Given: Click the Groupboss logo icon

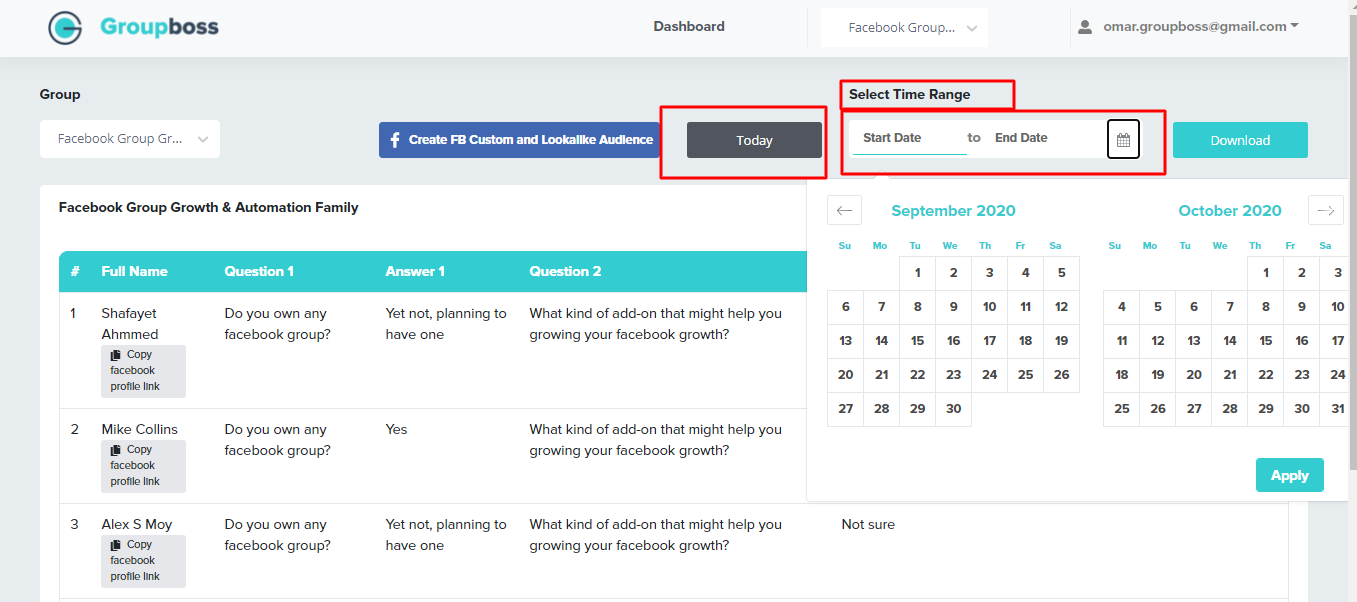Looking at the screenshot, I should (x=65, y=28).
